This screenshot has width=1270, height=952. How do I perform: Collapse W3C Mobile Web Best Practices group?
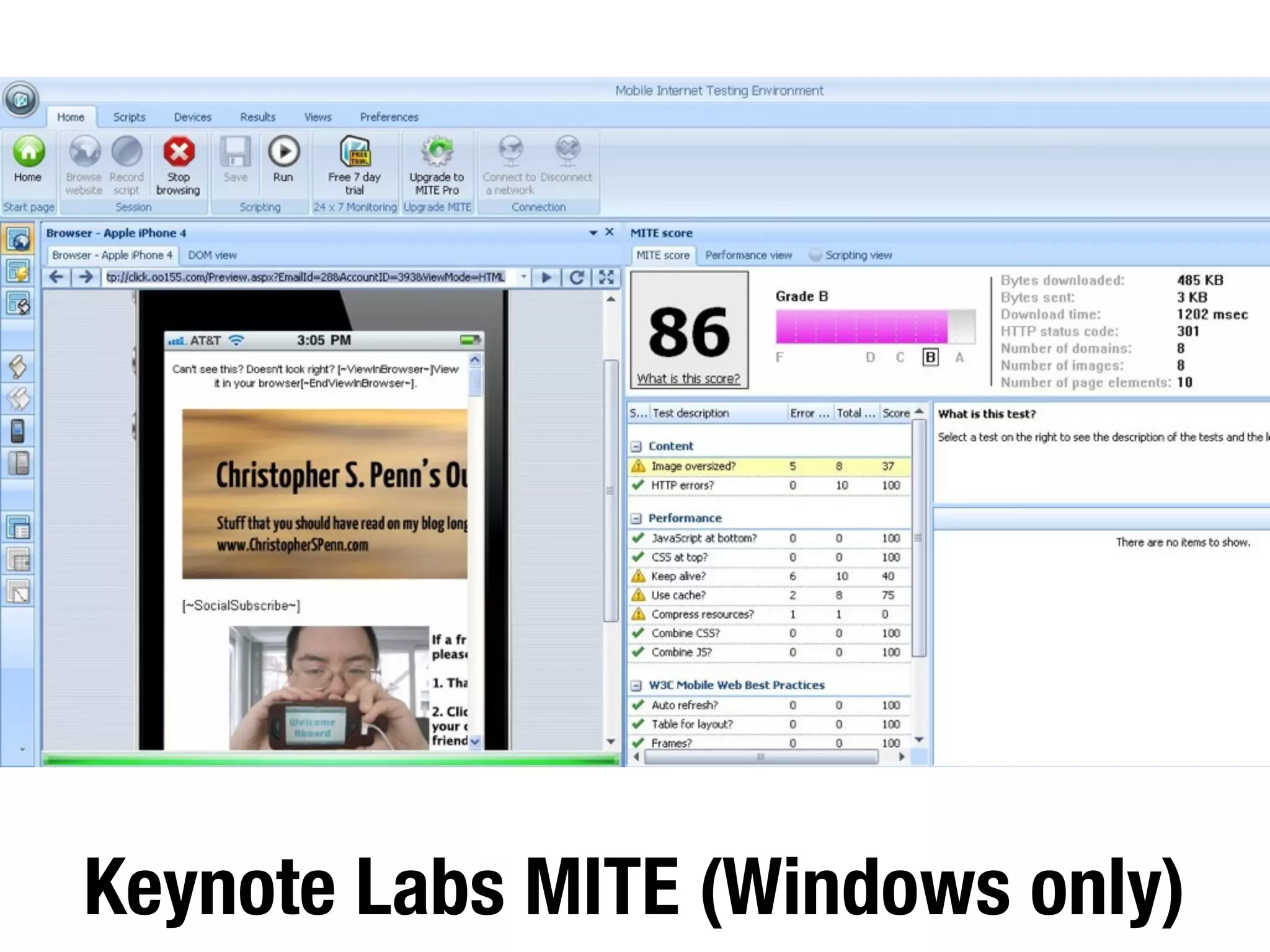pyautogui.click(x=636, y=685)
